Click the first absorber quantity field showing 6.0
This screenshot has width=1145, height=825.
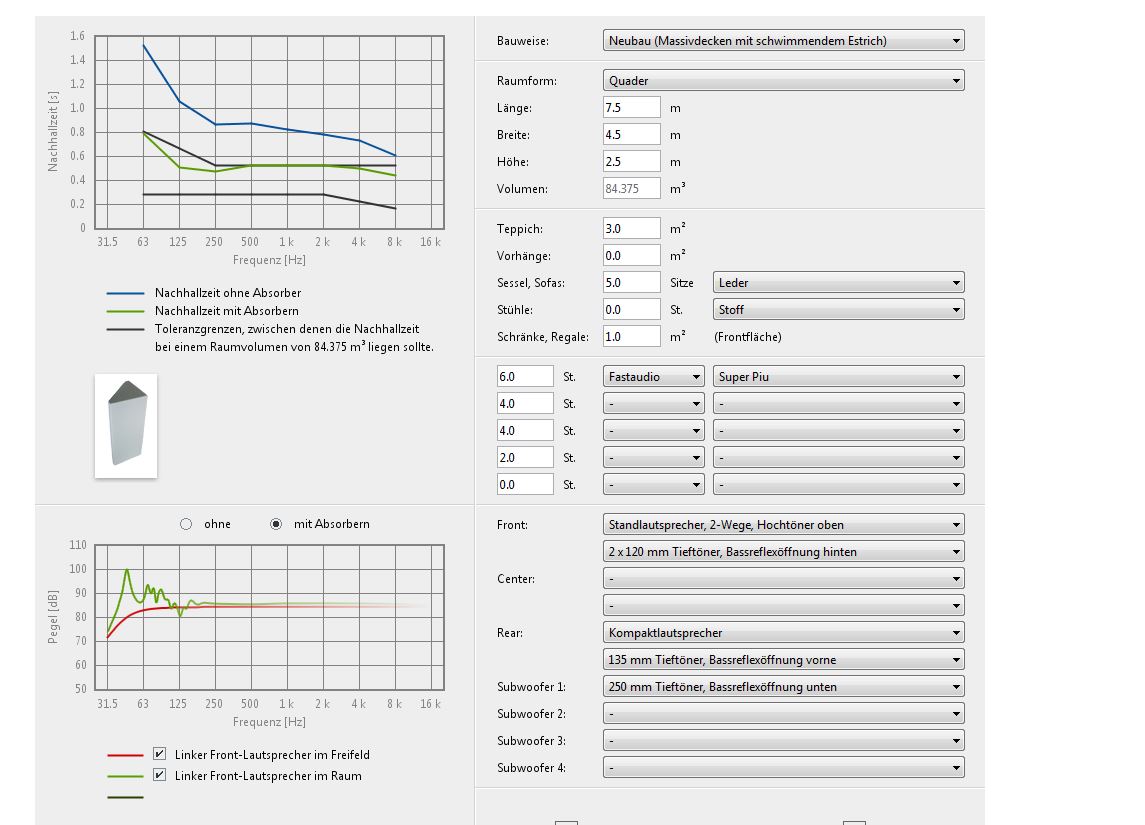[524, 377]
